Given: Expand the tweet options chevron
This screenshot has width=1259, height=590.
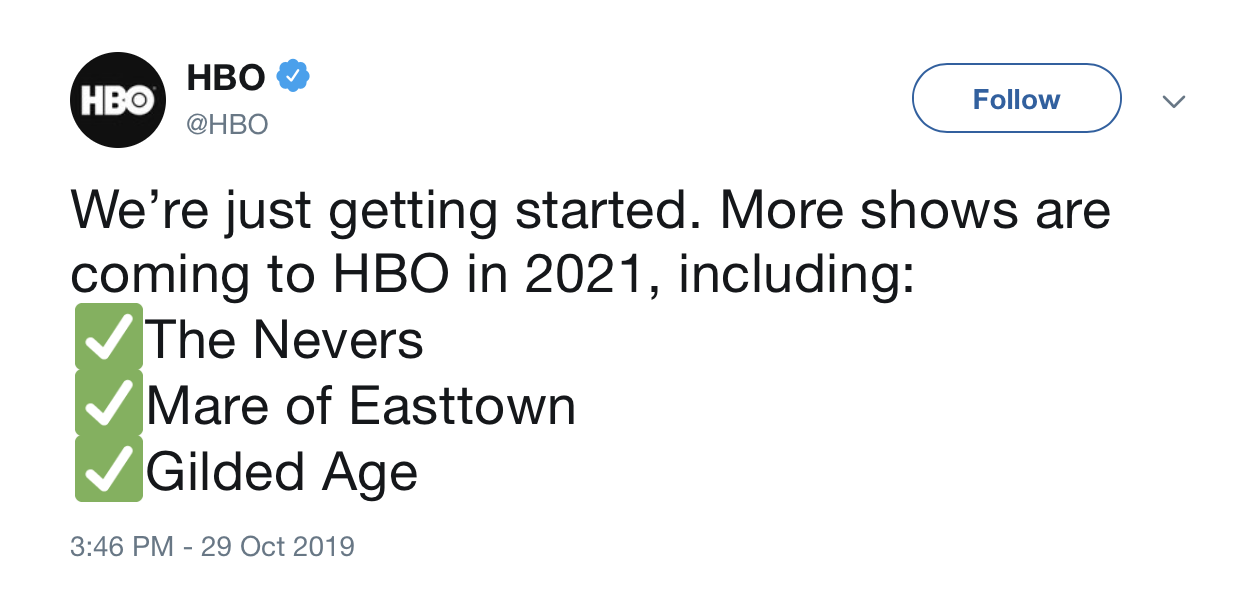Looking at the screenshot, I should pos(1175,101).
